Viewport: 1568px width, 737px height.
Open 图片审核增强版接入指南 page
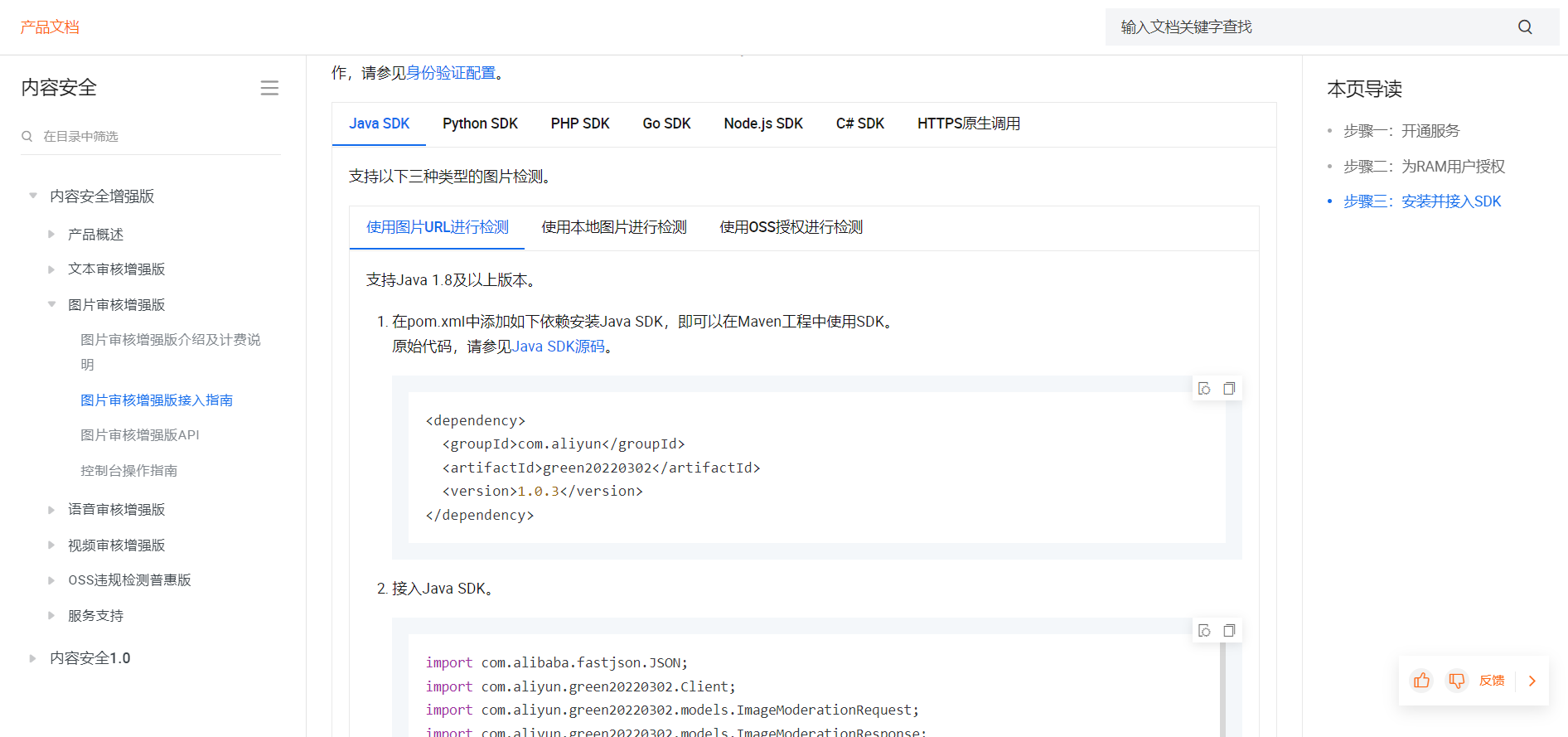tap(157, 400)
